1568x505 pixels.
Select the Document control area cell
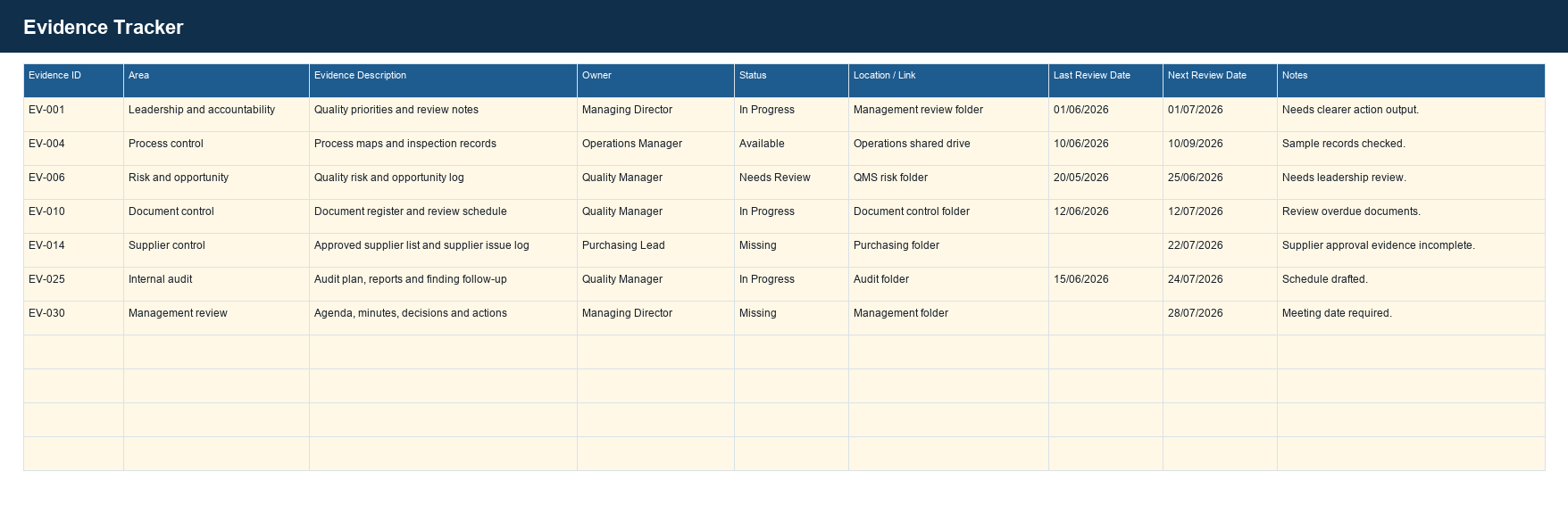pos(216,216)
